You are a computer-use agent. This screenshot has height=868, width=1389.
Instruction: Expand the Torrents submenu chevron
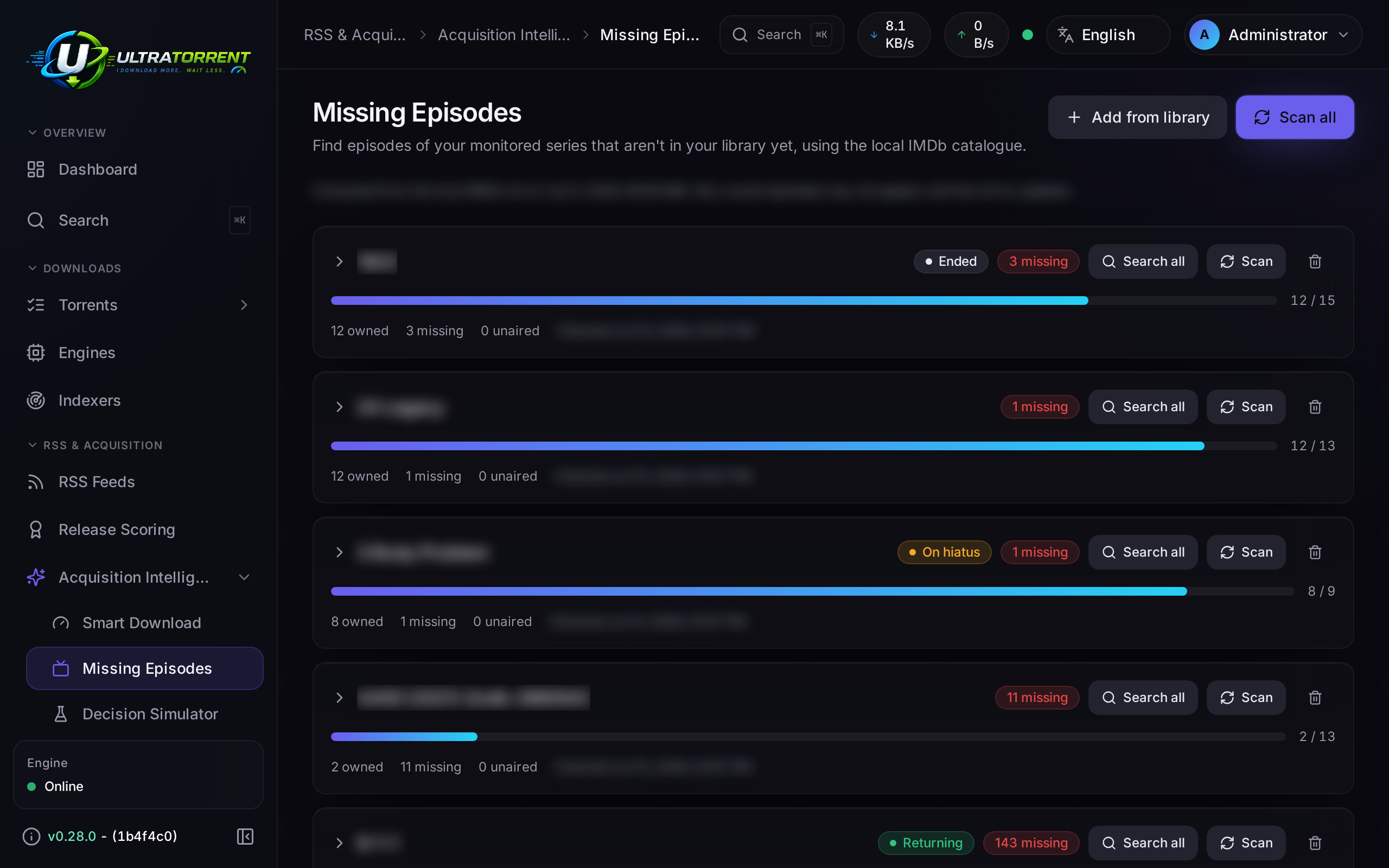coord(244,305)
